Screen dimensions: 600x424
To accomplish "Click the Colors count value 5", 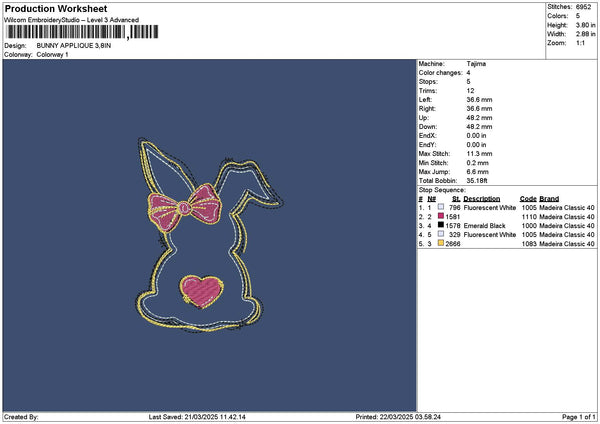I will click(578, 16).
